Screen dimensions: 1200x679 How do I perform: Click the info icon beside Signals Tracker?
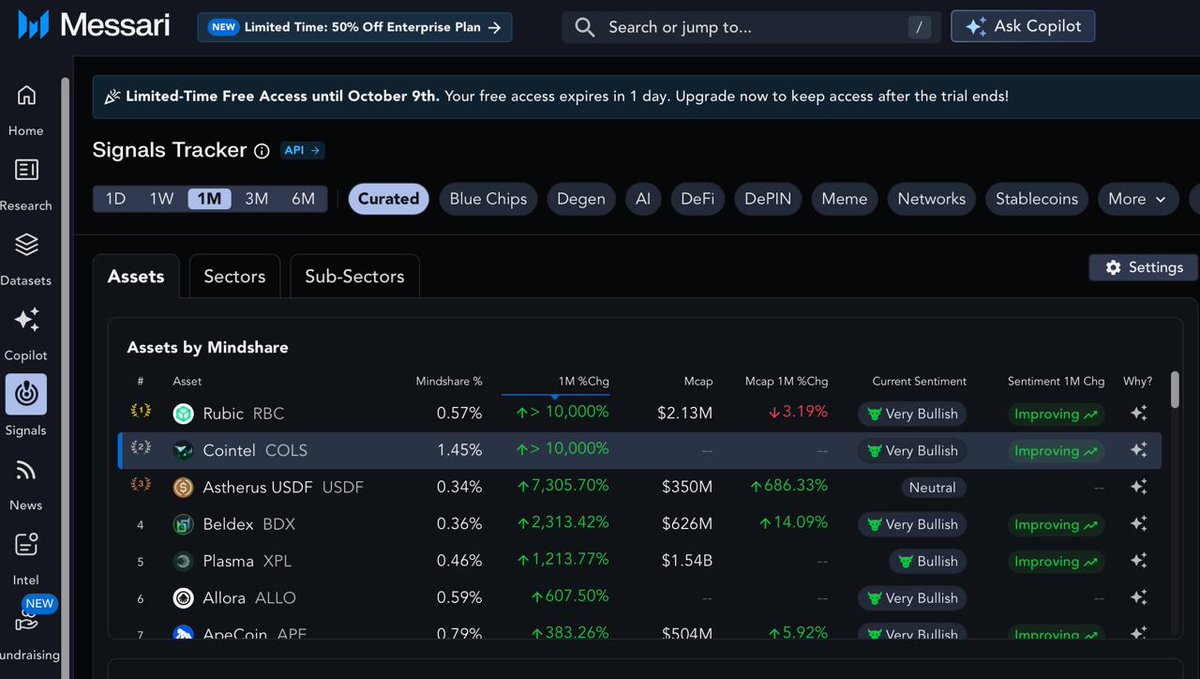[x=261, y=151]
